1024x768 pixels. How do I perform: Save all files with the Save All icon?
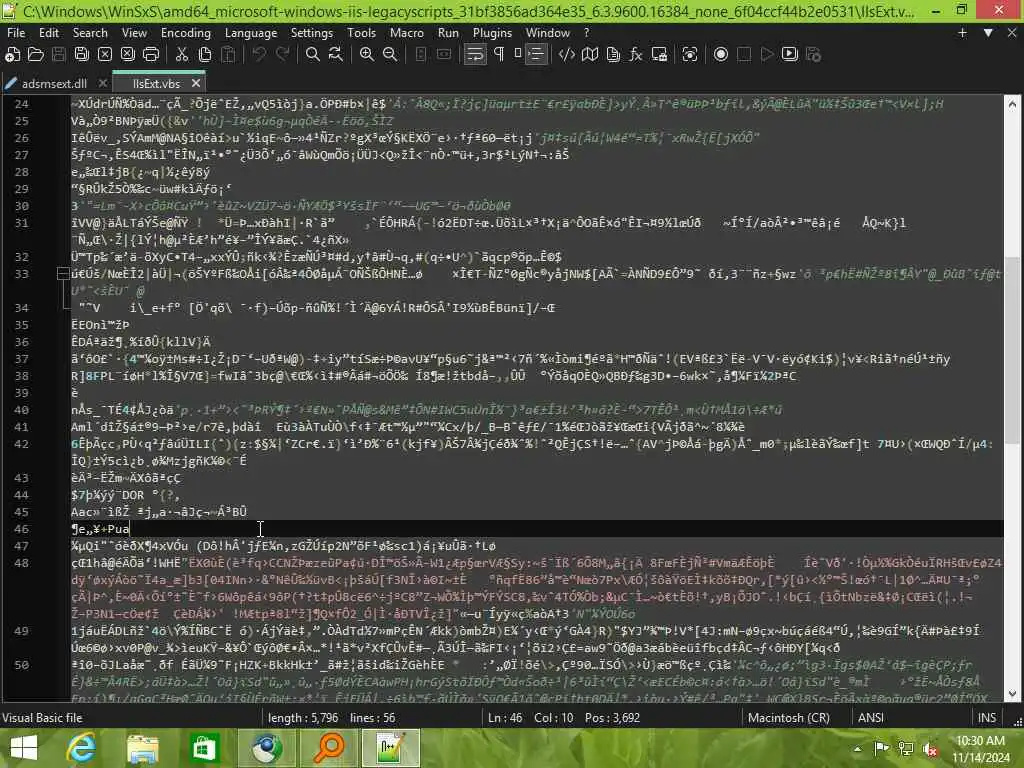(82, 55)
